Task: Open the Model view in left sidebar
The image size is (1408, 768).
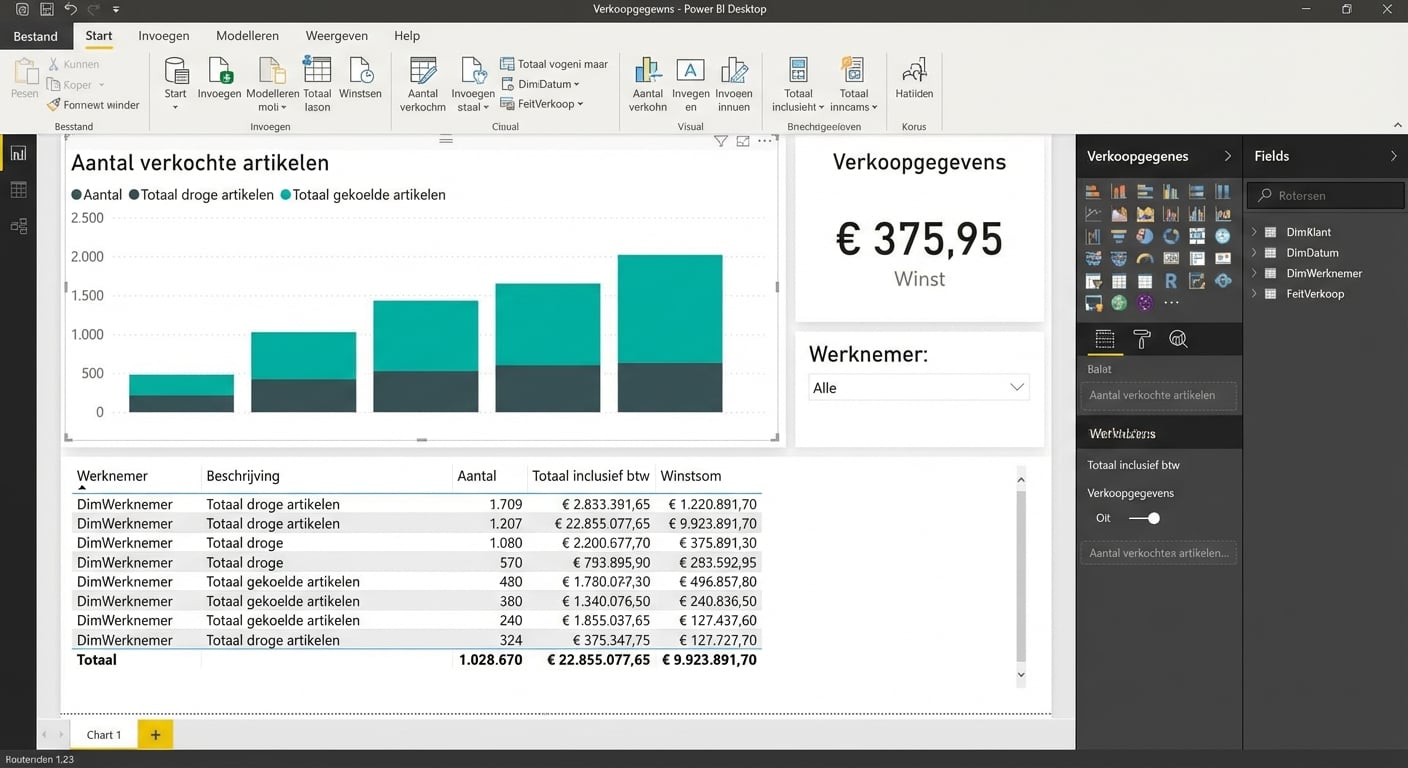Action: coord(18,226)
